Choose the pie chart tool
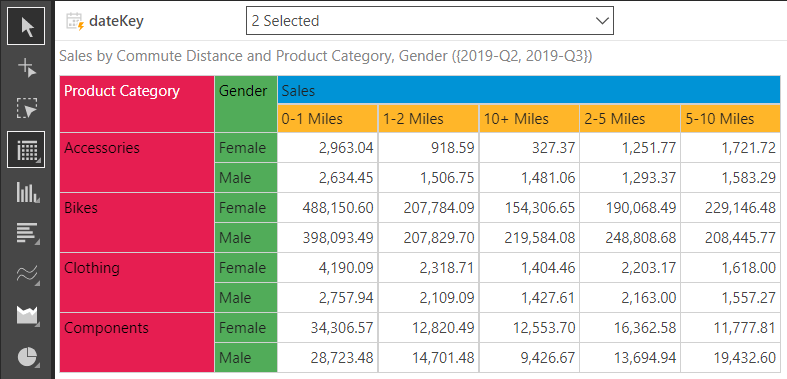Screen dimensions: 787x379 (26, 356)
